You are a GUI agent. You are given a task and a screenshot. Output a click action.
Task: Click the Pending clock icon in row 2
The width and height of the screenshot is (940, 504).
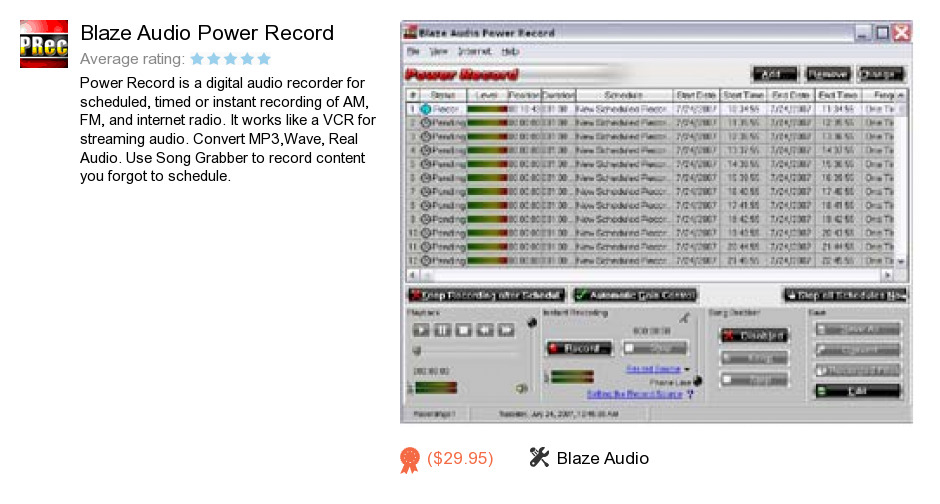[426, 123]
